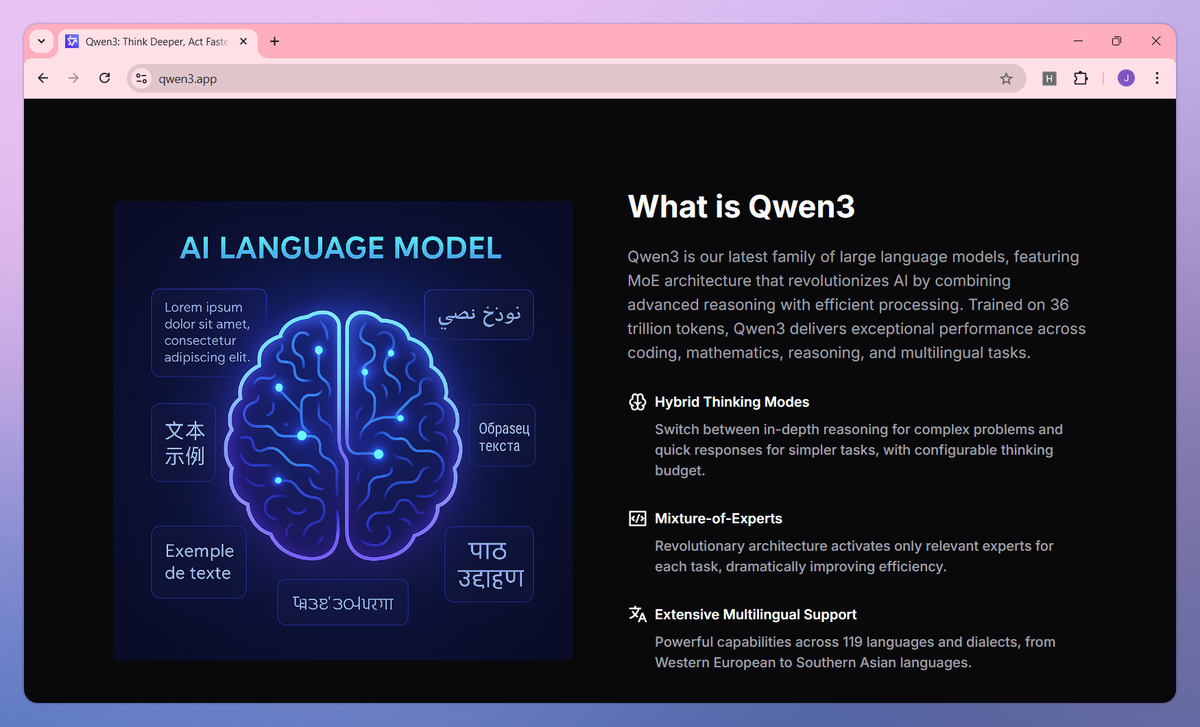Open the J profile avatar

1125,78
